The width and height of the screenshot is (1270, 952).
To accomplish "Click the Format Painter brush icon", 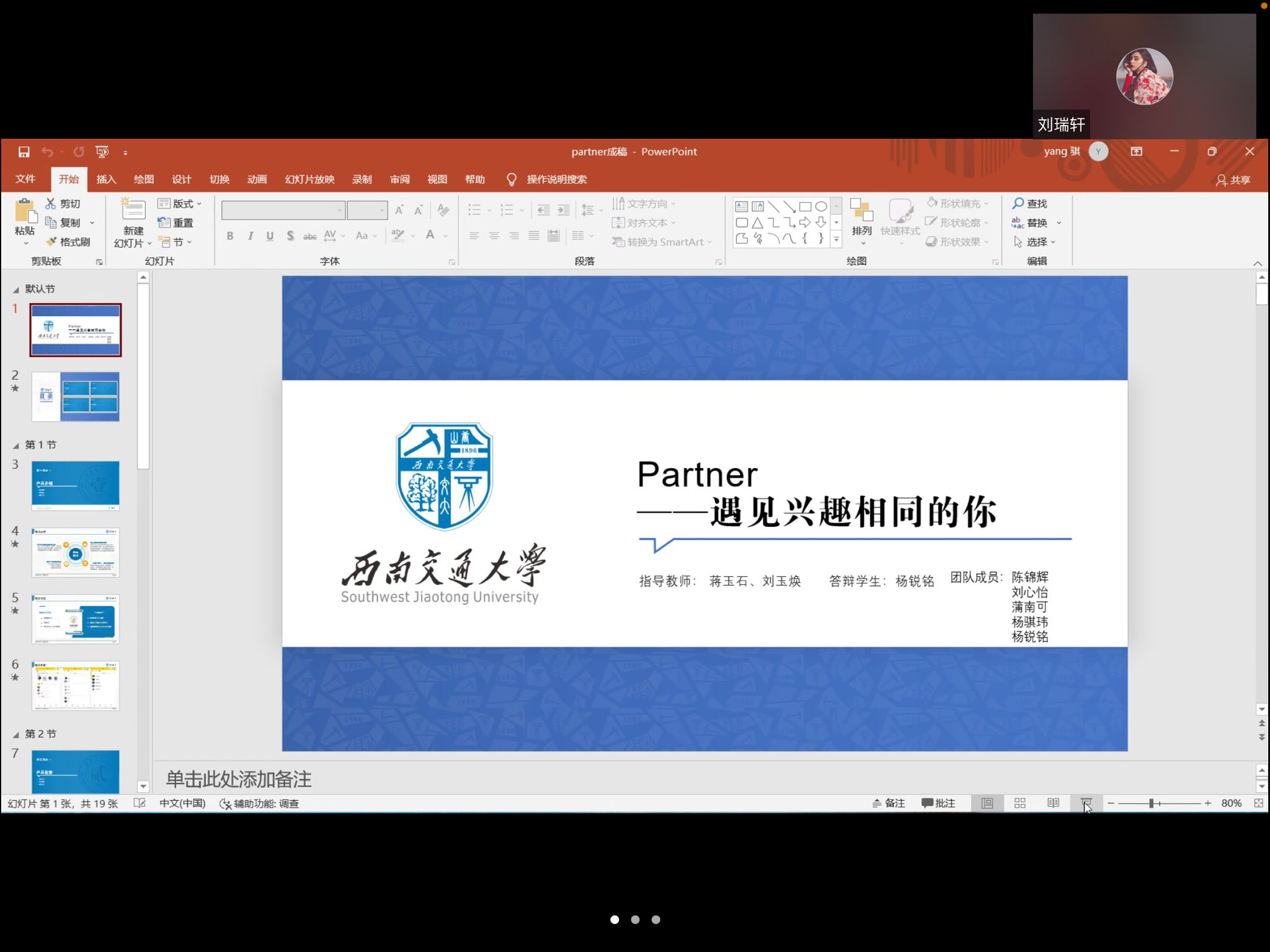I will pos(51,242).
